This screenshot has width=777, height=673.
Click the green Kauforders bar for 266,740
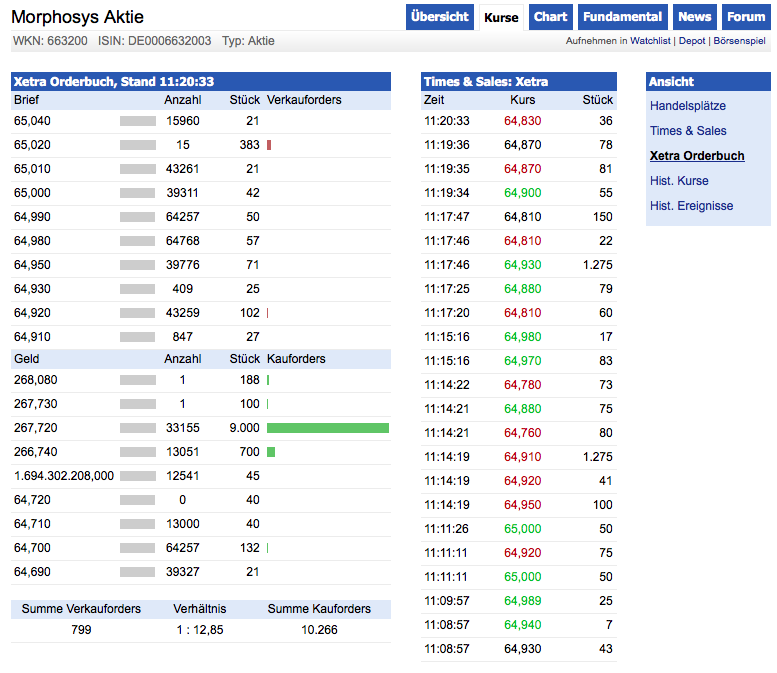point(271,452)
